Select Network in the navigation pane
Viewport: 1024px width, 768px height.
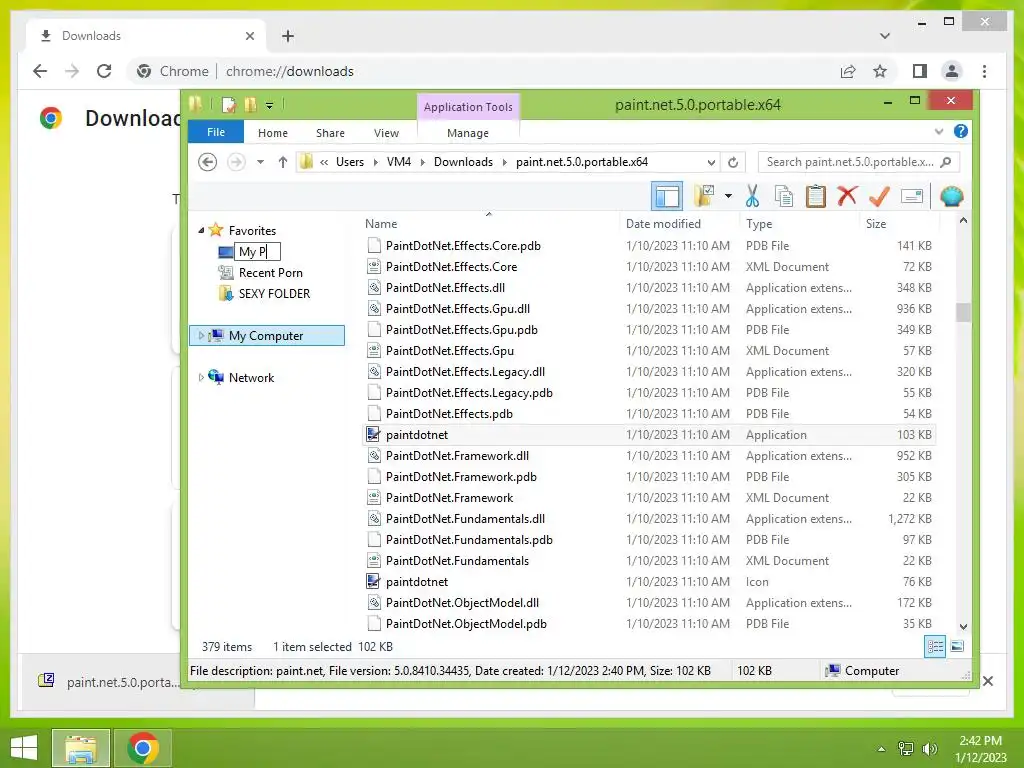[251, 377]
